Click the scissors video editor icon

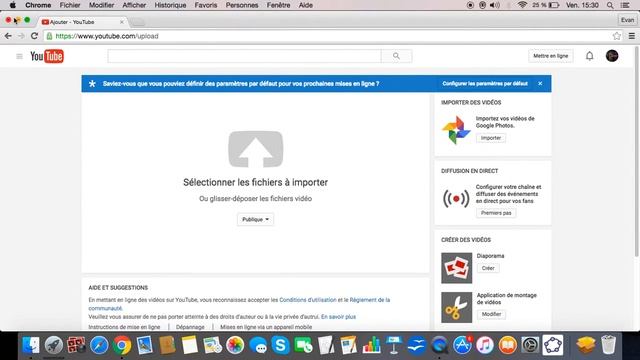[456, 307]
